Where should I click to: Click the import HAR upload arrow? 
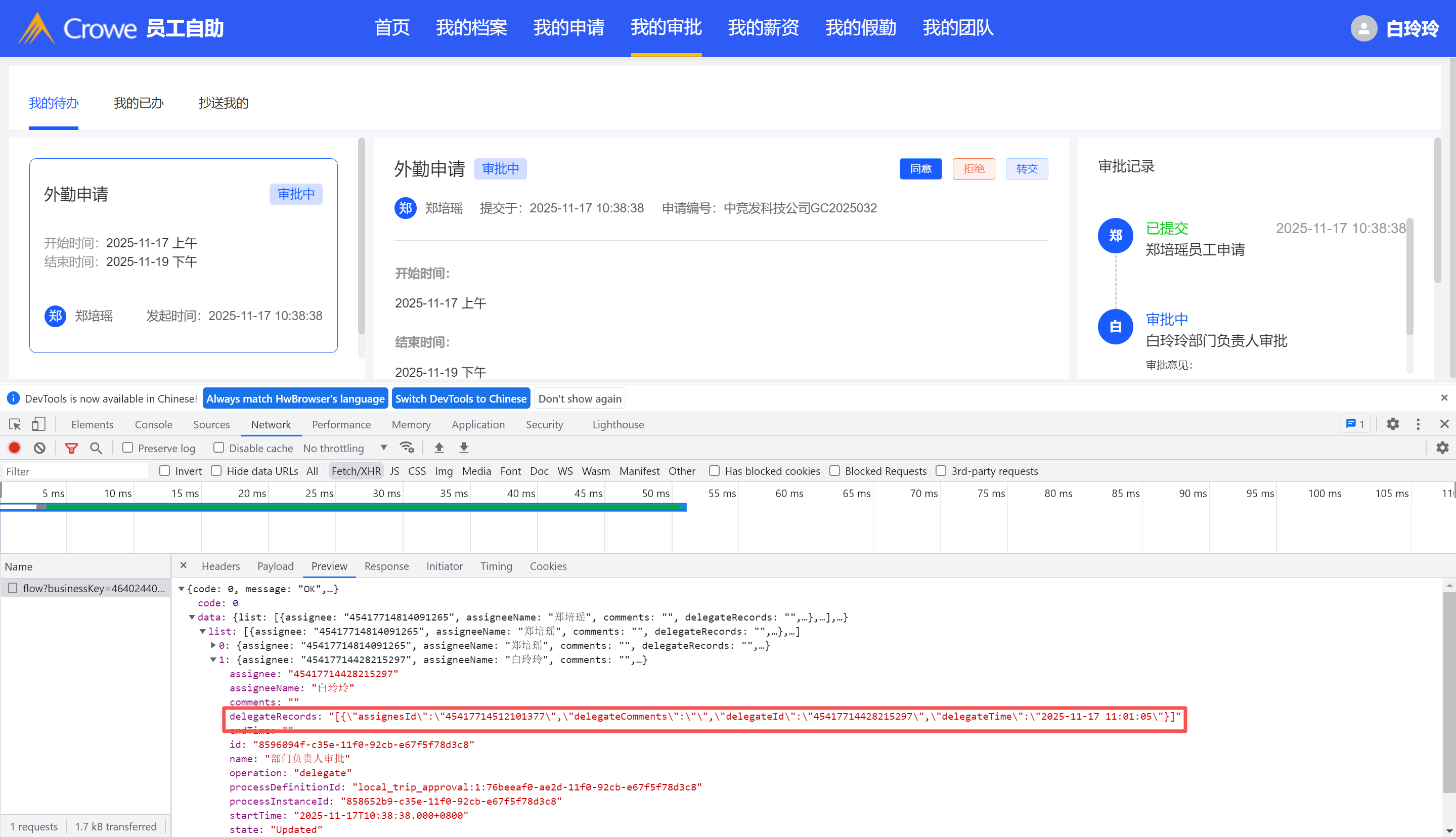pos(439,448)
